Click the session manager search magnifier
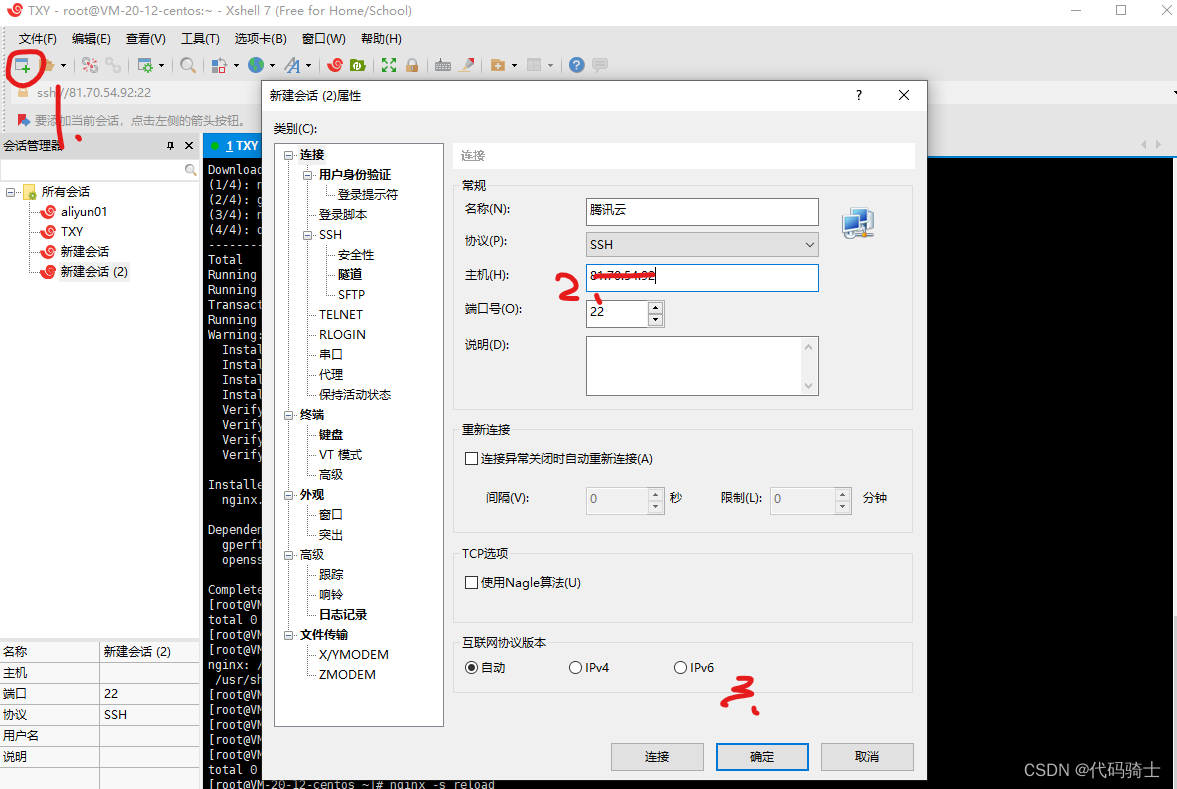Screen dimensions: 1177x789 tap(191, 170)
